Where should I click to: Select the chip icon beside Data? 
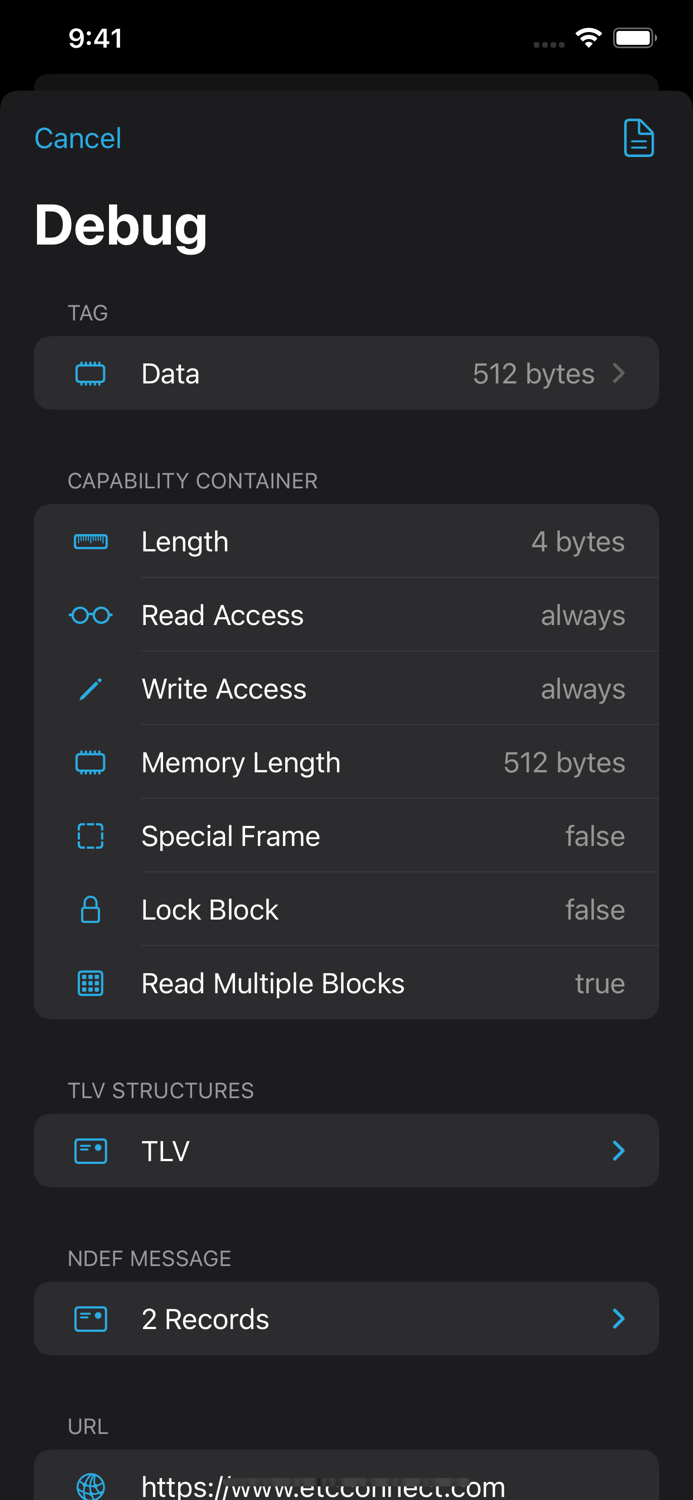click(x=90, y=373)
